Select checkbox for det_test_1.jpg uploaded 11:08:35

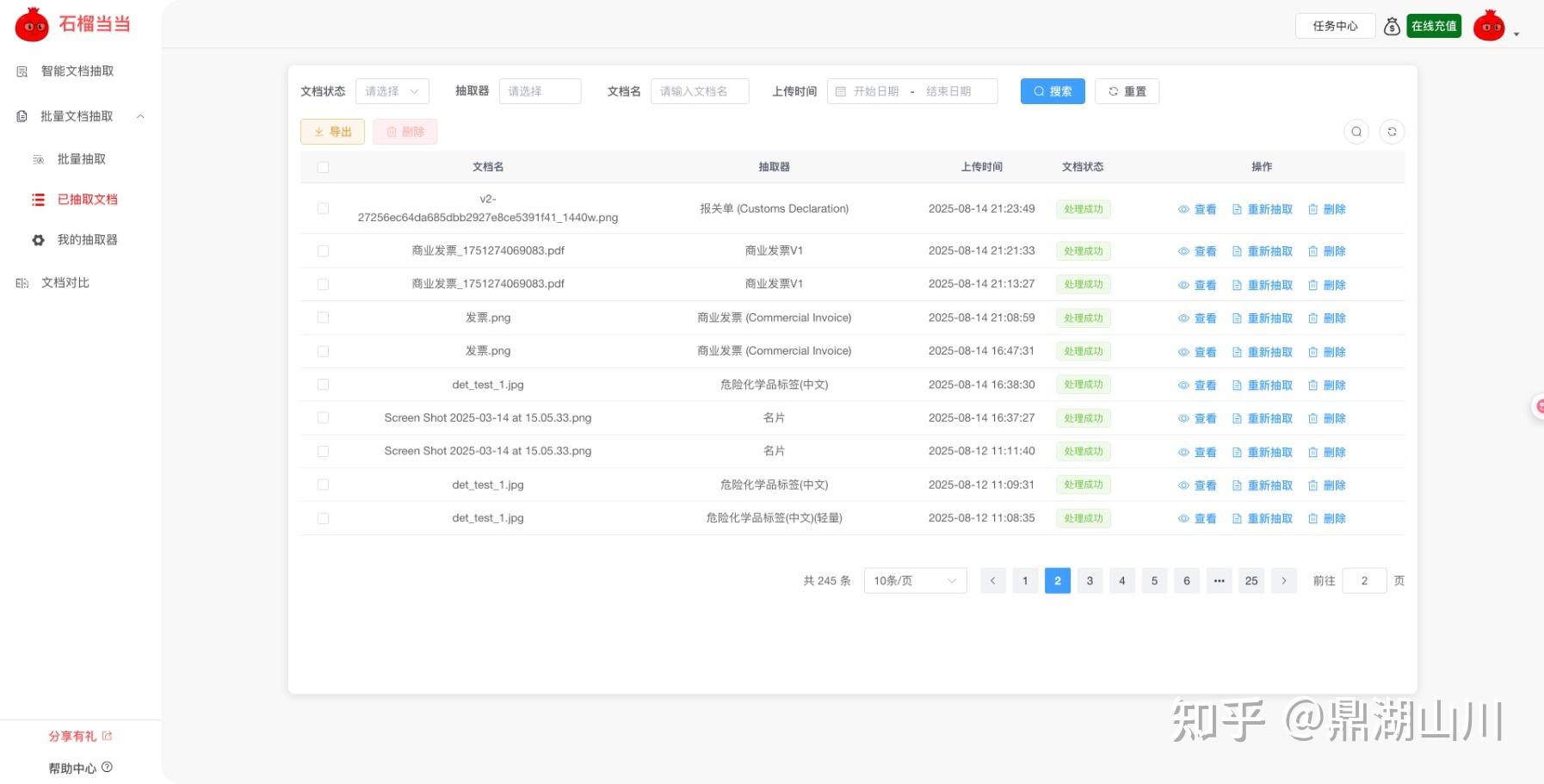click(323, 518)
